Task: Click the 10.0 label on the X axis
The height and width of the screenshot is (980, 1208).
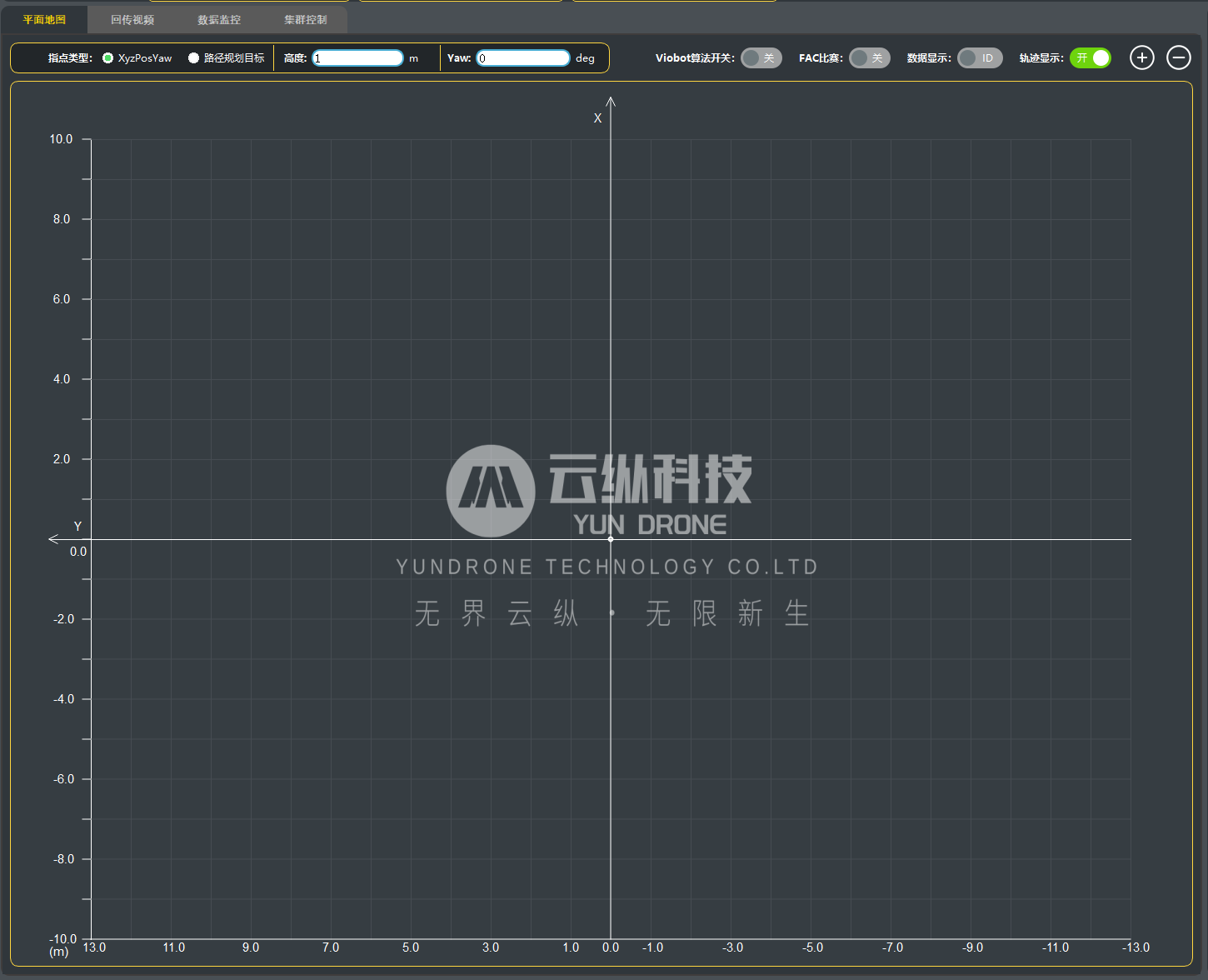Action: (61, 139)
